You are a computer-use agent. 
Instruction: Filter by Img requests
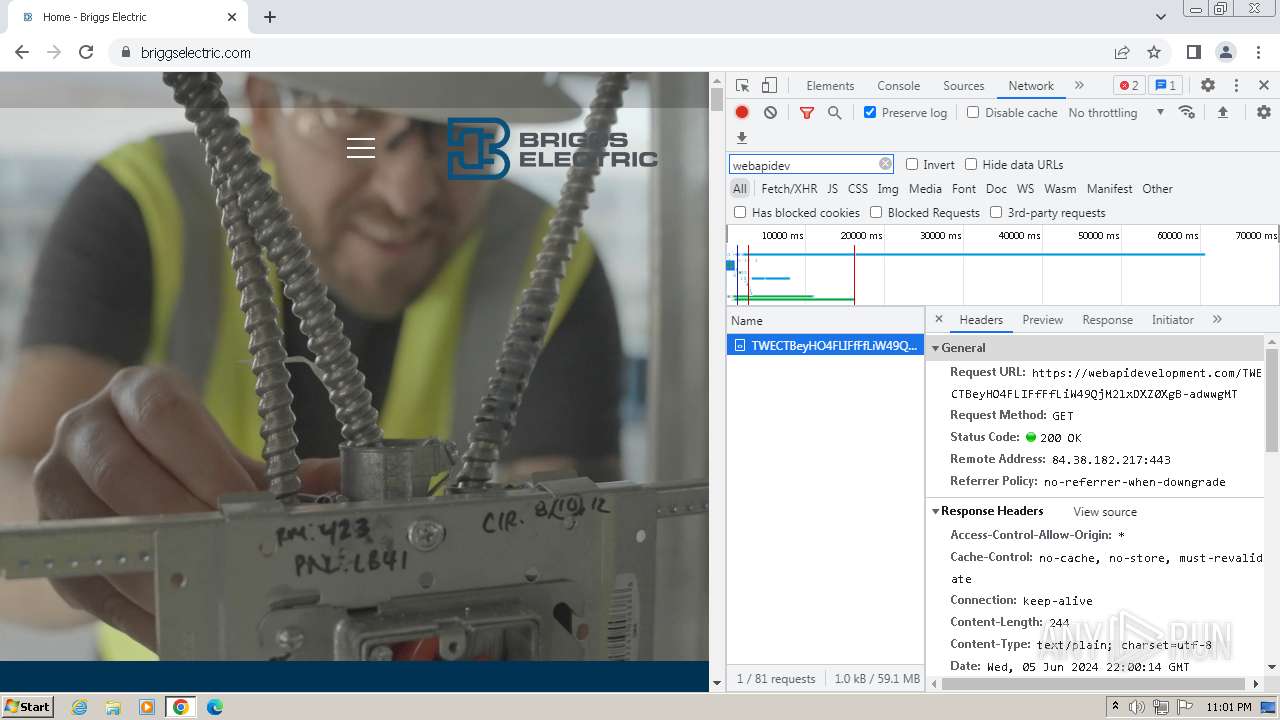[887, 188]
